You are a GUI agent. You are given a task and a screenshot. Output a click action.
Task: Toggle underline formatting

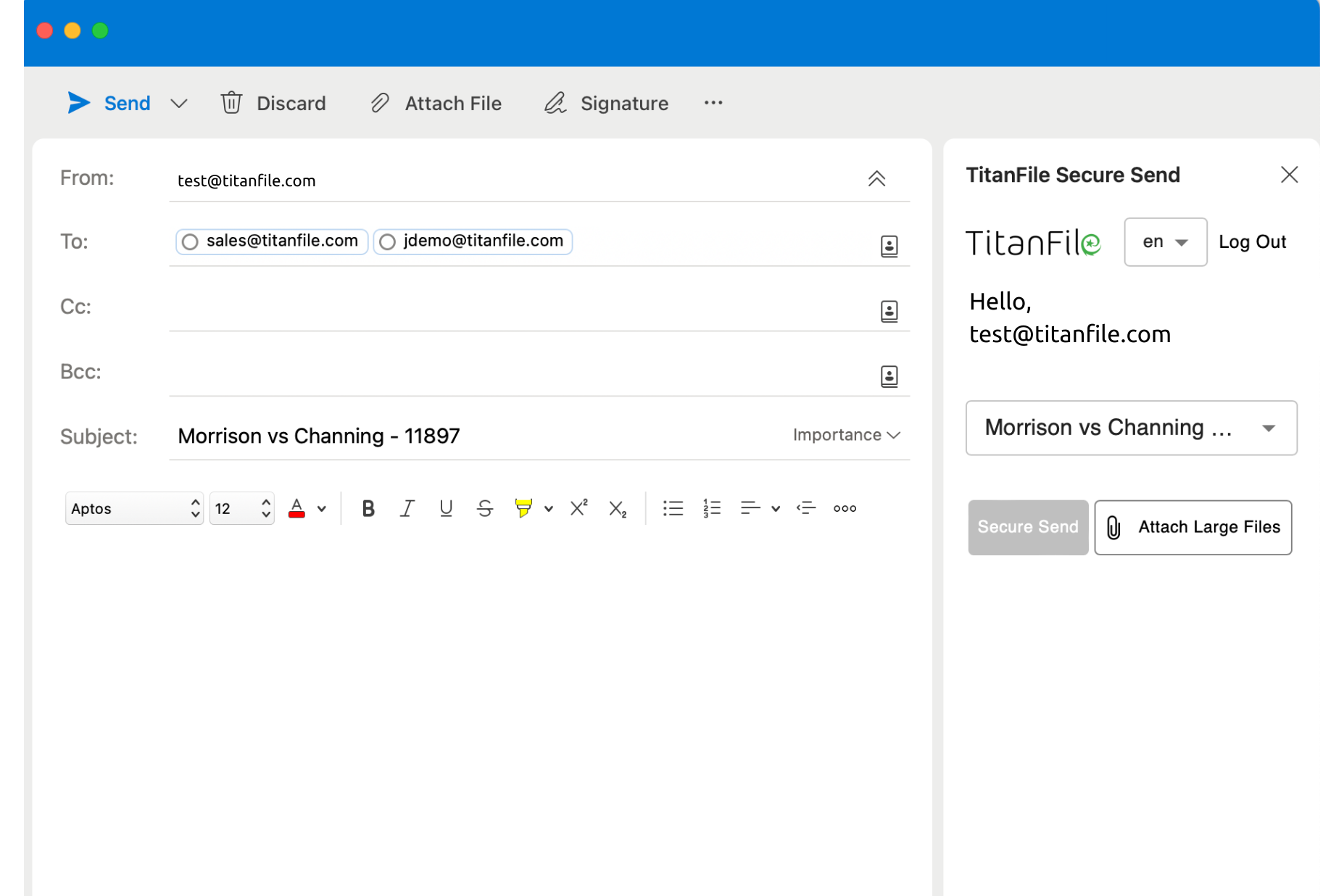coord(446,509)
